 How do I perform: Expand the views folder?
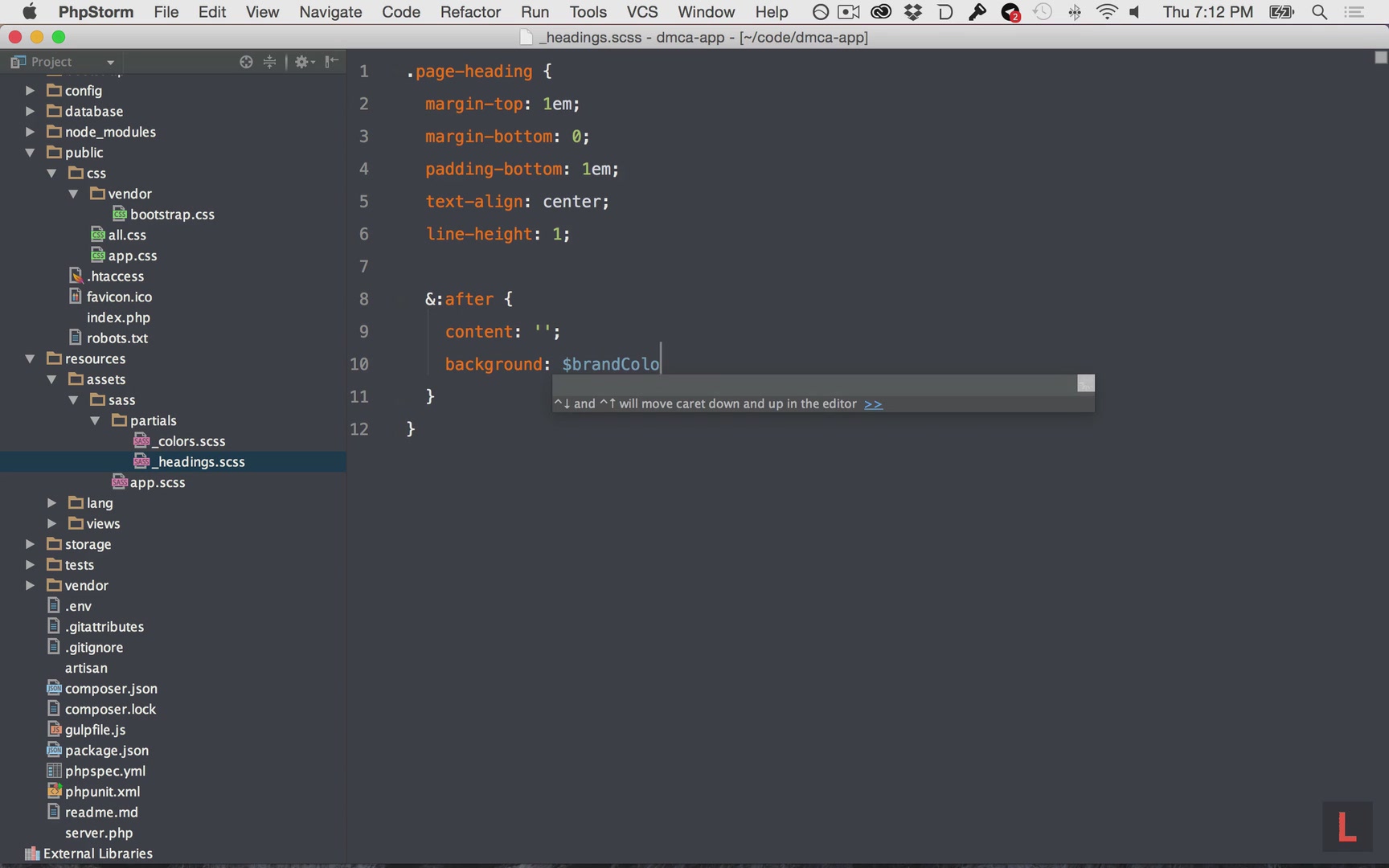(x=51, y=523)
